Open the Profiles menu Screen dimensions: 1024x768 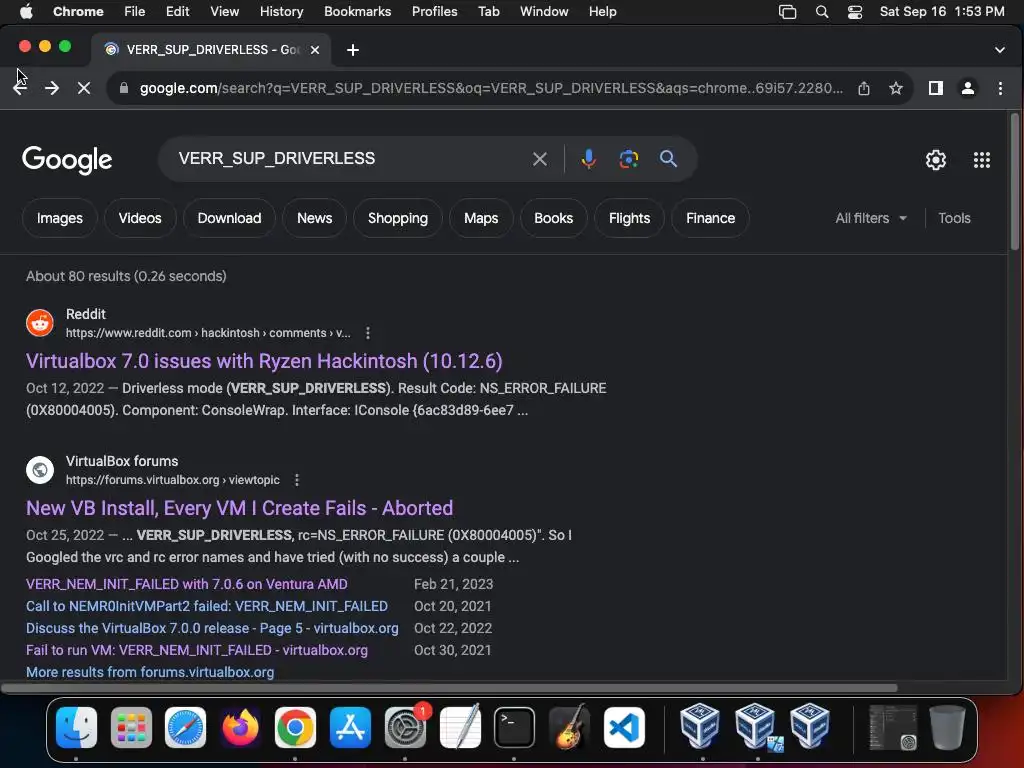pyautogui.click(x=434, y=11)
